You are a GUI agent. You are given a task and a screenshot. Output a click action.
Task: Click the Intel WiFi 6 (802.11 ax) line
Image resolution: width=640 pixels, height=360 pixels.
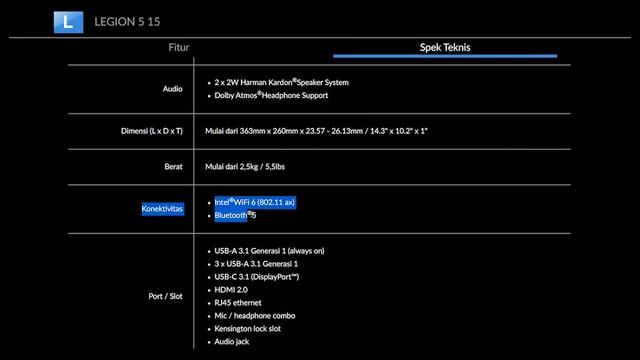coord(255,202)
